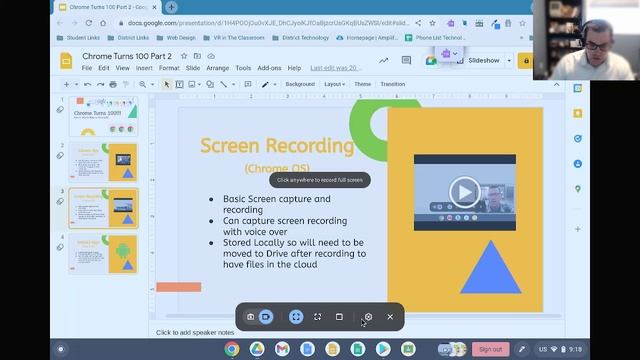640x360 pixels.
Task: Choose the Select arrow cursor tool
Action: pyautogui.click(x=166, y=84)
